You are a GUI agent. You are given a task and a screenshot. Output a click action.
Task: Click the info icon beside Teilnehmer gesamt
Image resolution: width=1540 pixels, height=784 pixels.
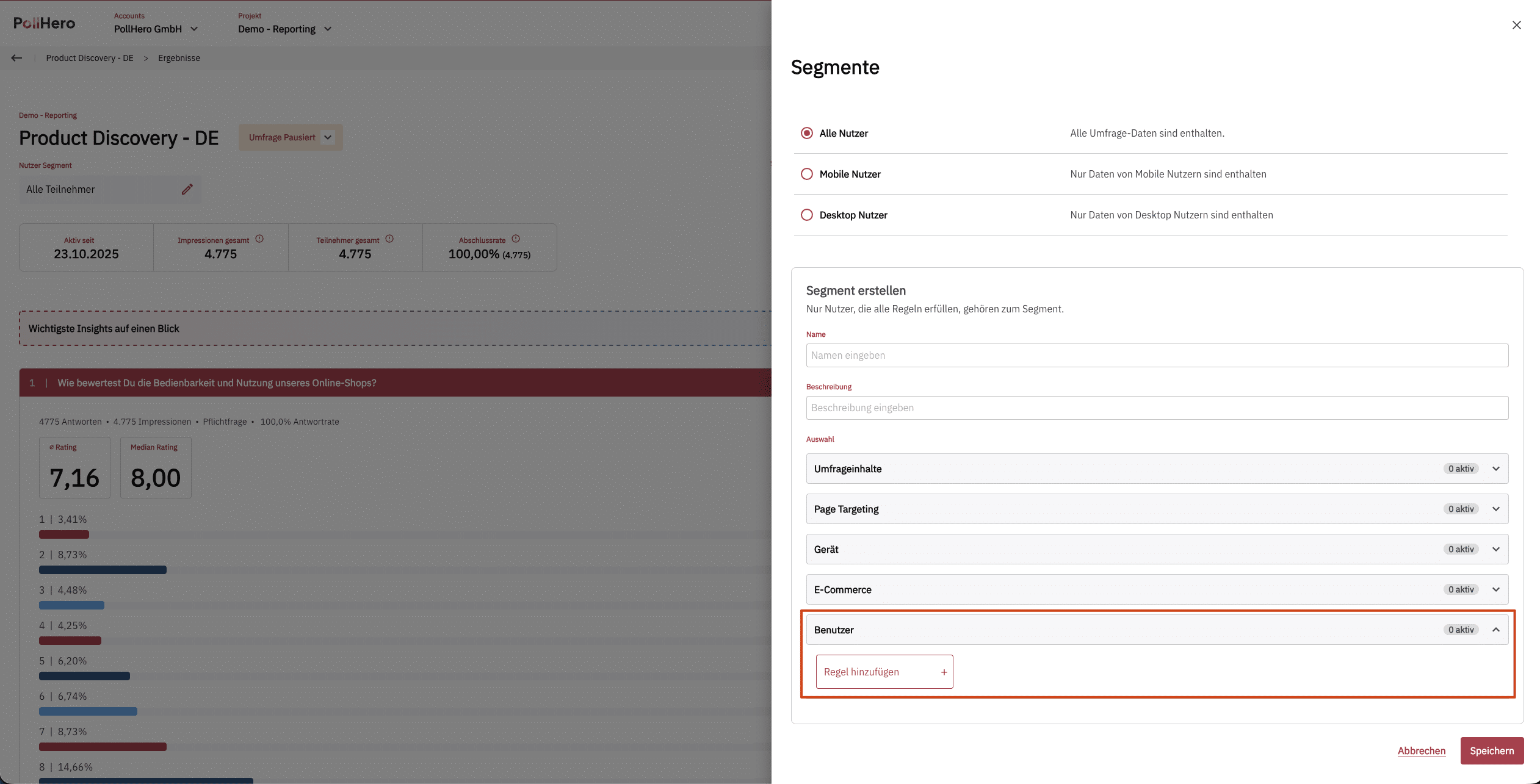pyautogui.click(x=389, y=239)
